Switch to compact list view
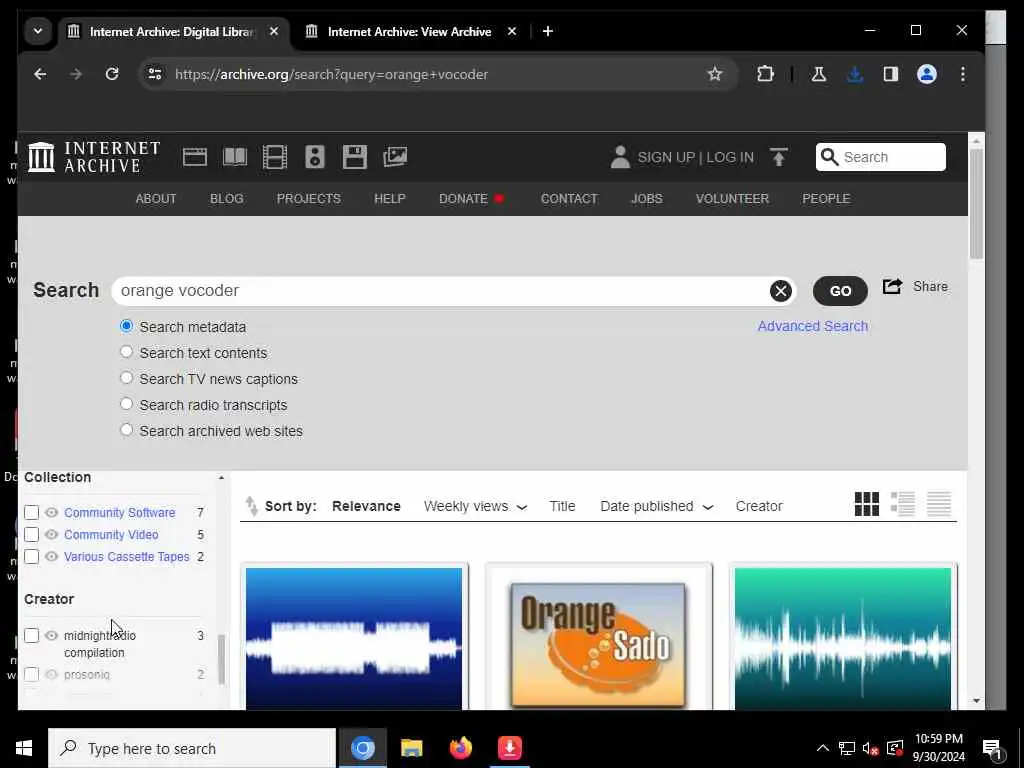This screenshot has height=768, width=1024. (x=939, y=504)
